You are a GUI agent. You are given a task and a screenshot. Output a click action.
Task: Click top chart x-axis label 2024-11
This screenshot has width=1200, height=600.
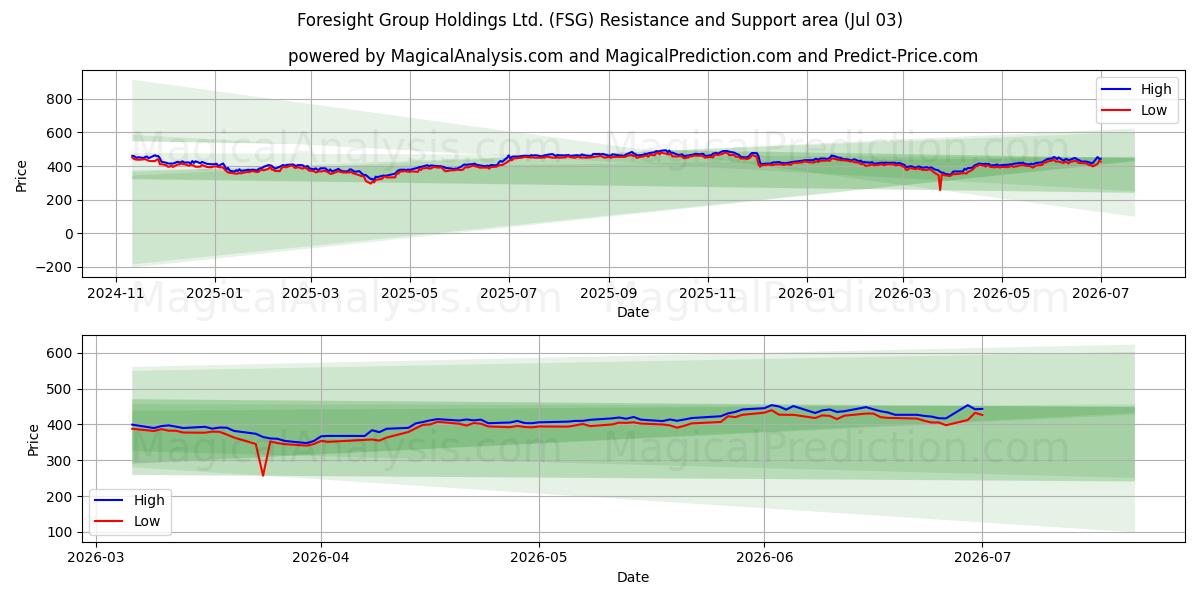116,293
